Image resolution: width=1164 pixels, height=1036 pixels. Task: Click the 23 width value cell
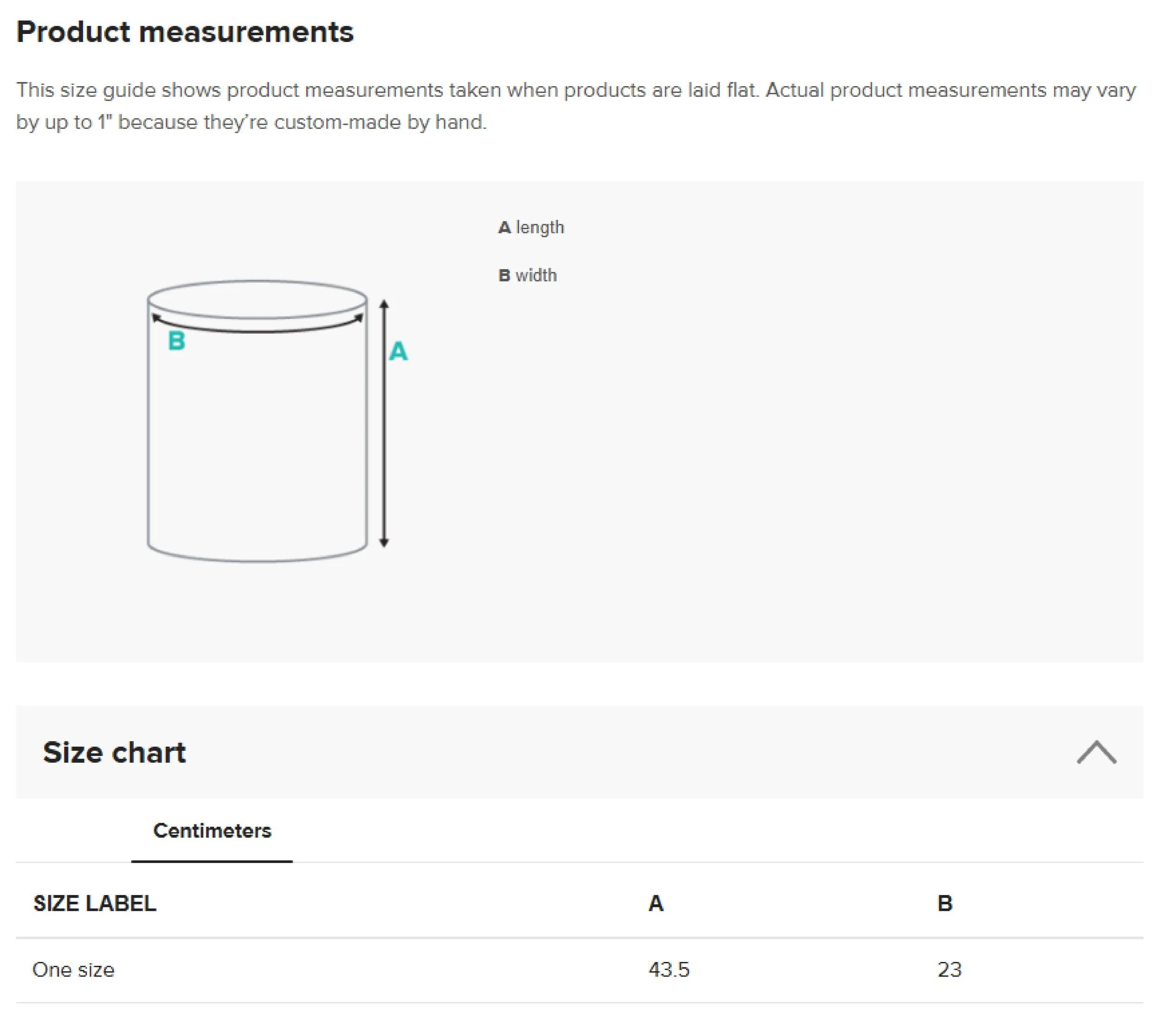(949, 969)
